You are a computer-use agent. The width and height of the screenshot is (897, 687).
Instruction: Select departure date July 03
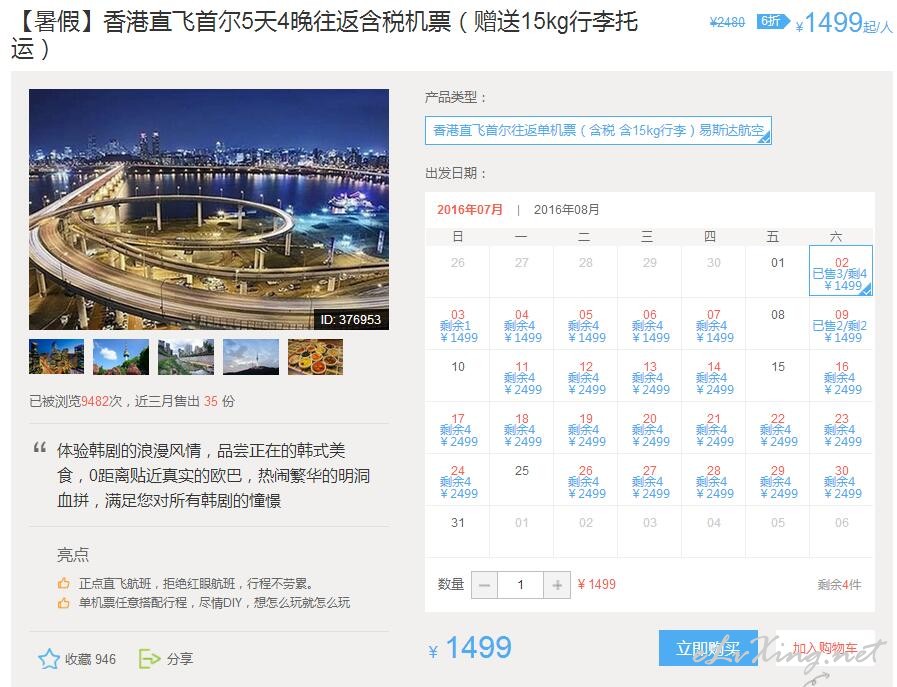[458, 324]
